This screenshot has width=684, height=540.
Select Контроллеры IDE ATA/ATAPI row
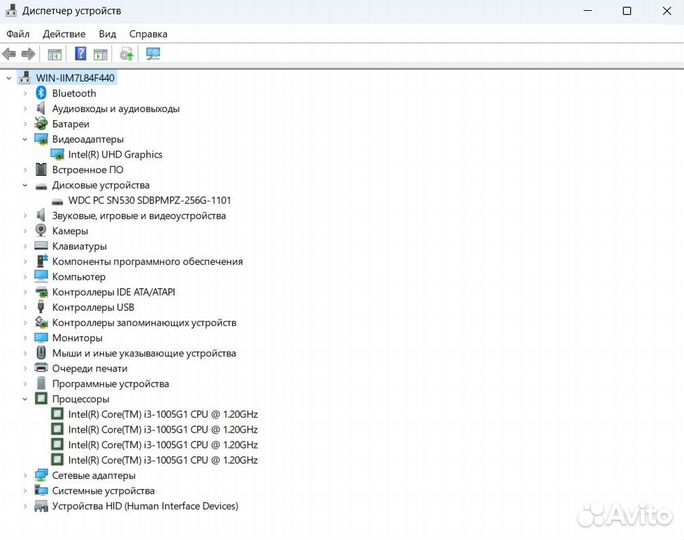pos(113,292)
